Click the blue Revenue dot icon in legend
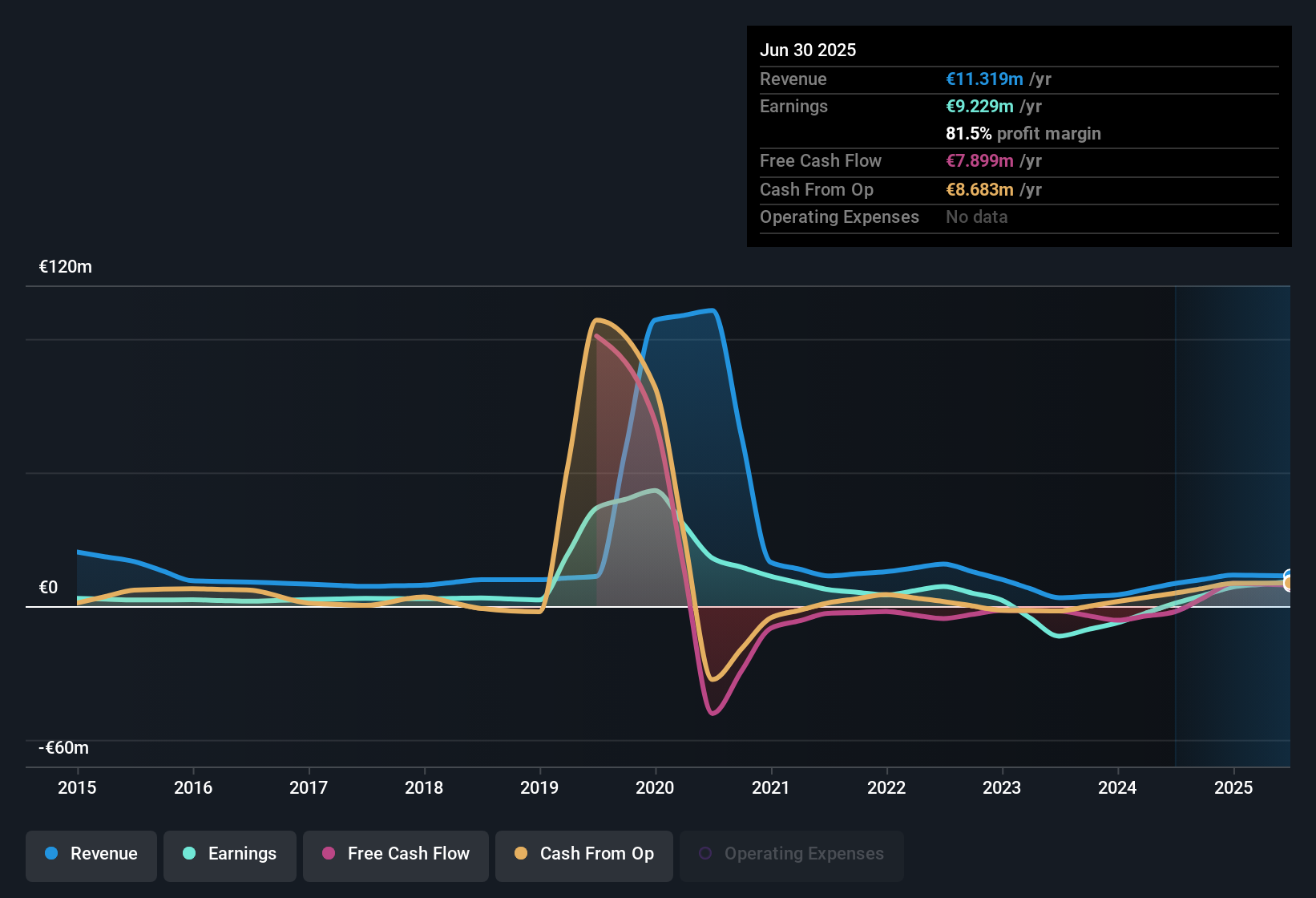Viewport: 1316px width, 898px height. 51,854
